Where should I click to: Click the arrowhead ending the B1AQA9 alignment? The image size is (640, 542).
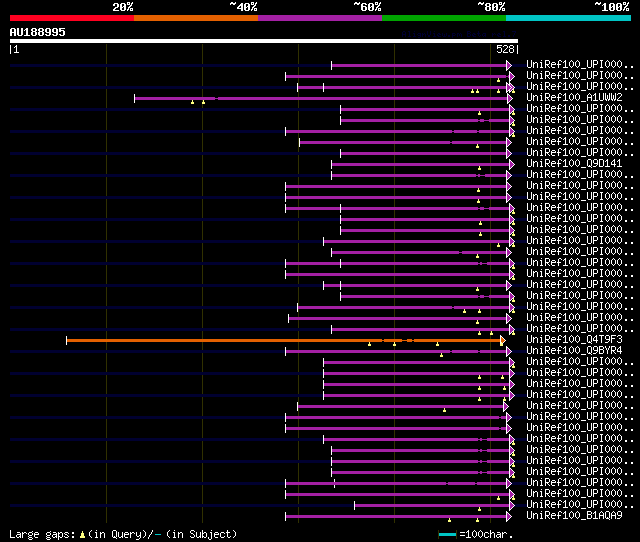509,517
